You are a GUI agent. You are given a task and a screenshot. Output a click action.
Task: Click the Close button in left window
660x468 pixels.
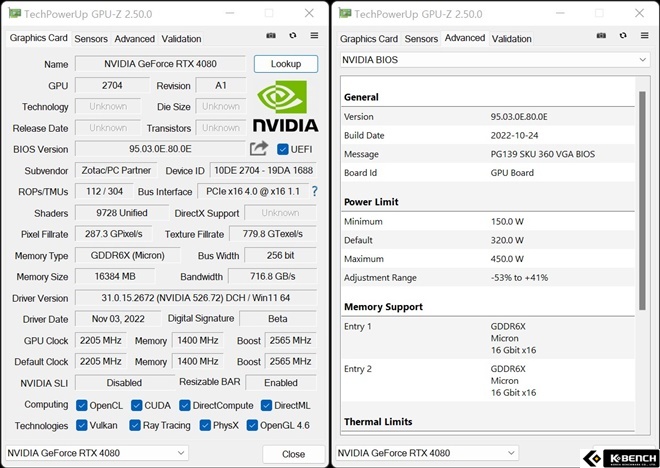[293, 454]
